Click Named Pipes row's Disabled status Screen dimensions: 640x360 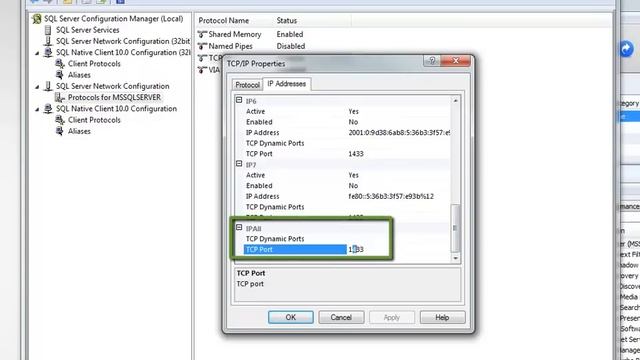tap(291, 46)
